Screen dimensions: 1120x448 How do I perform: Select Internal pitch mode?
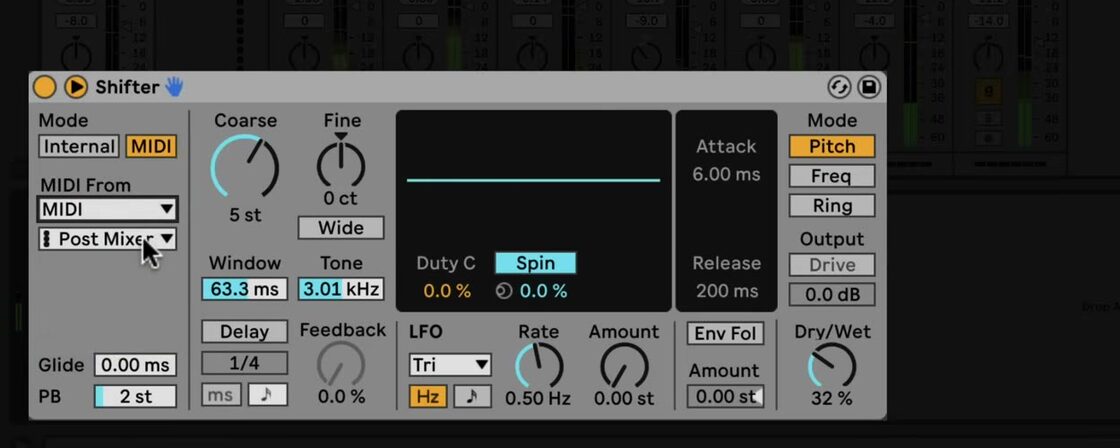[x=79, y=146]
